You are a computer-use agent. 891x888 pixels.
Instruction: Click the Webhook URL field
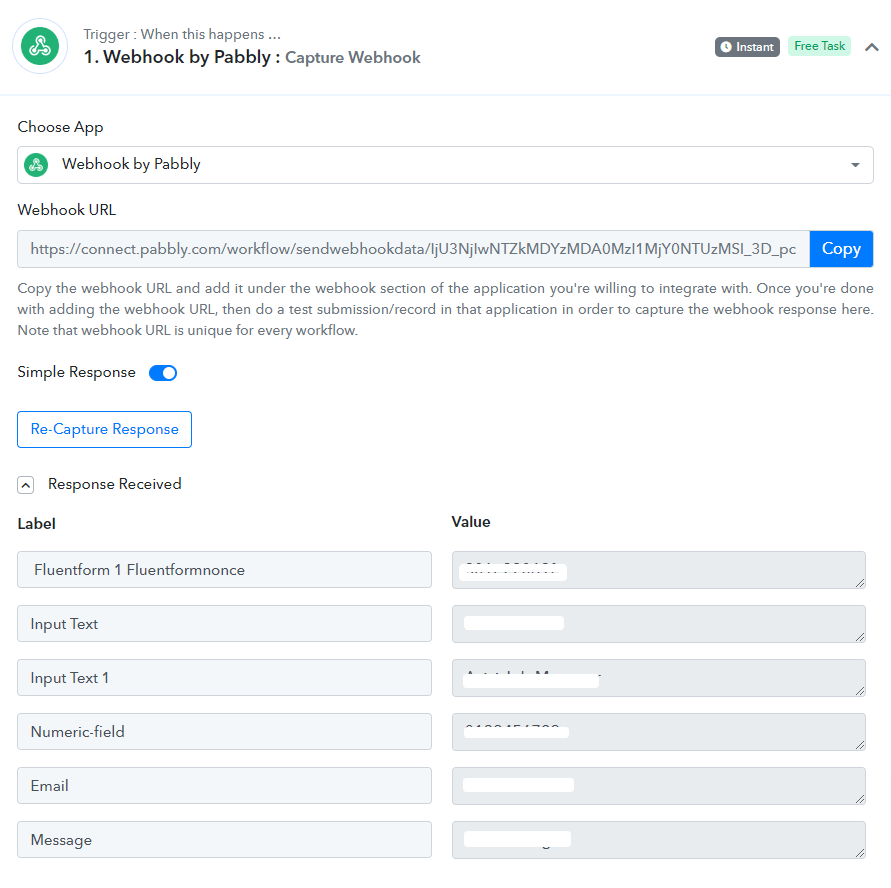[x=413, y=249]
